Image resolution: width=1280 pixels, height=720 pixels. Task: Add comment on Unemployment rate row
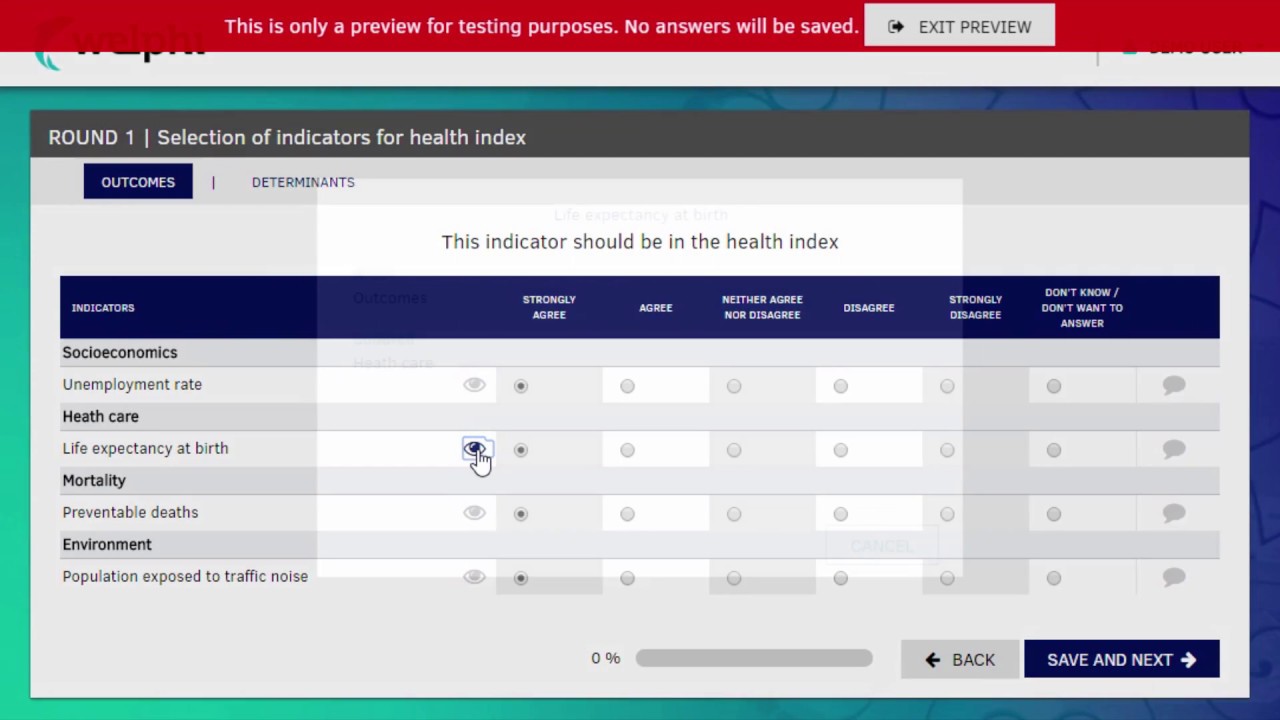coord(1173,385)
